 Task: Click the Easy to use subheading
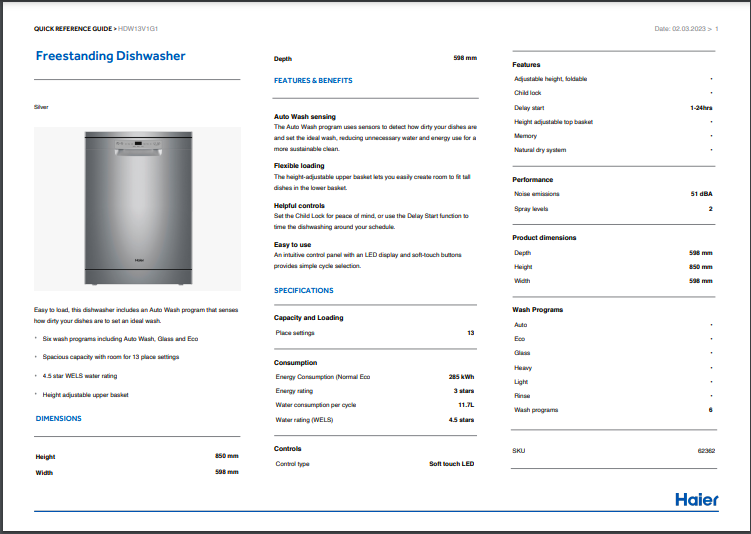click(x=293, y=244)
